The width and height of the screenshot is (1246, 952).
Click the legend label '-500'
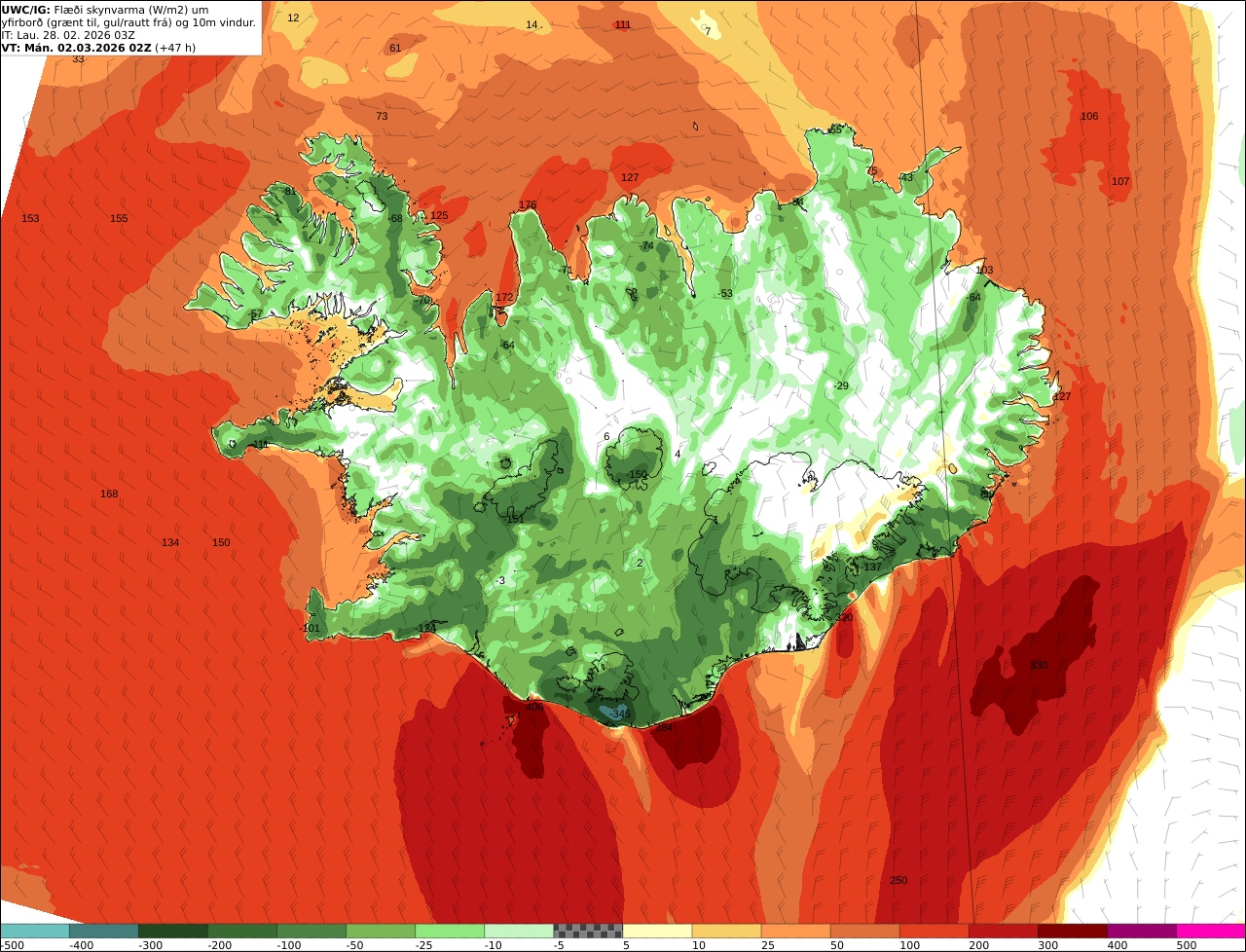pyautogui.click(x=12, y=944)
